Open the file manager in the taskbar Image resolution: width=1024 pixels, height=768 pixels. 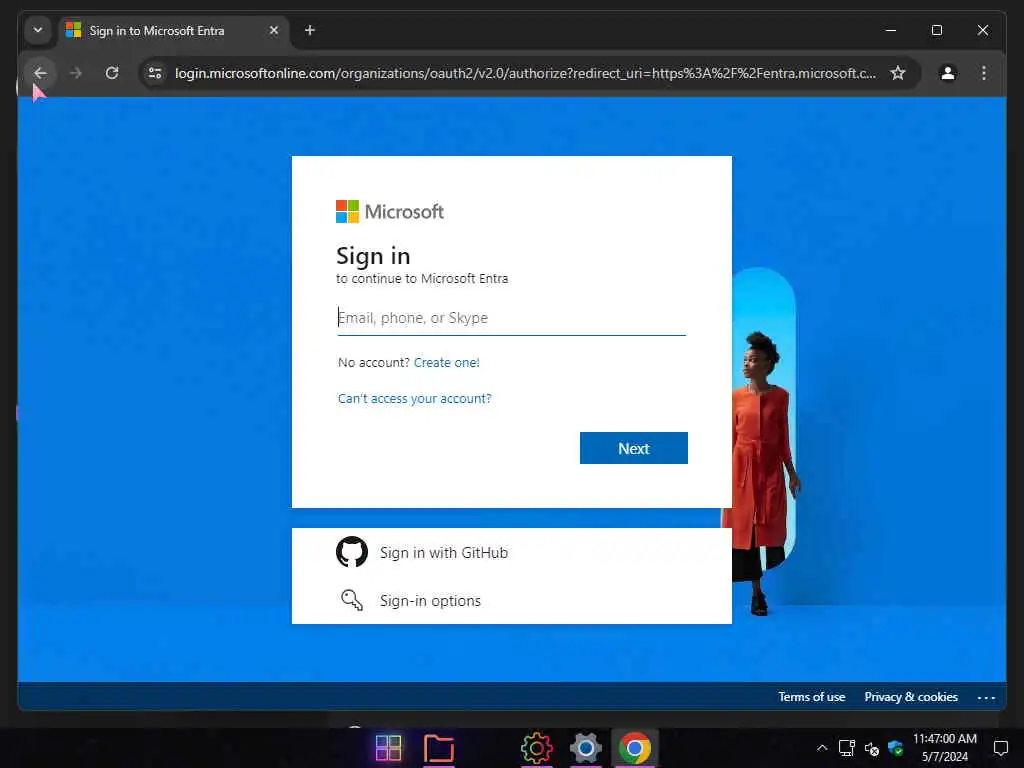tap(439, 748)
